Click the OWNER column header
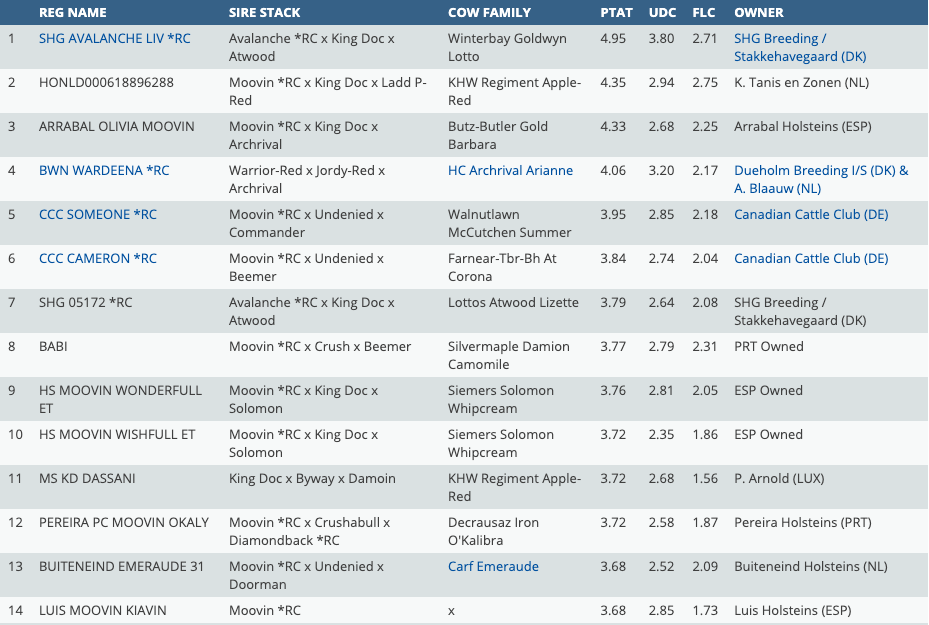Image resolution: width=929 pixels, height=625 pixels. (x=758, y=13)
